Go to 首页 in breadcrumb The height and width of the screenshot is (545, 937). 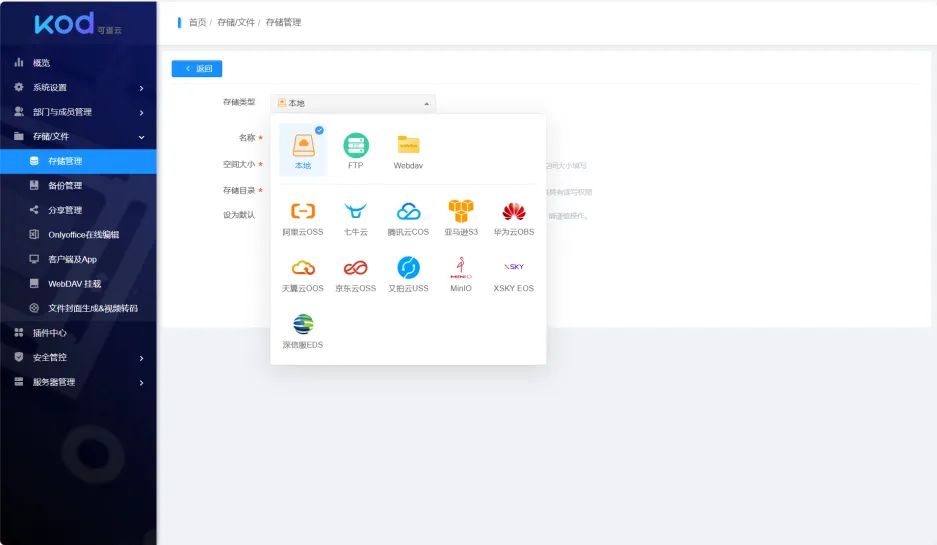[197, 22]
